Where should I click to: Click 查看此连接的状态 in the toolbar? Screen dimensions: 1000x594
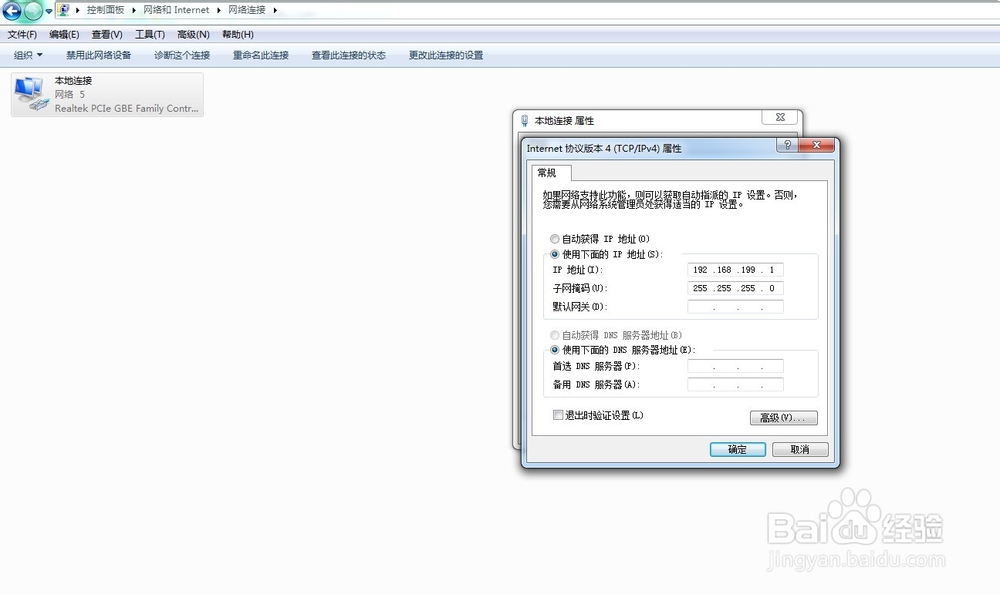coord(349,56)
